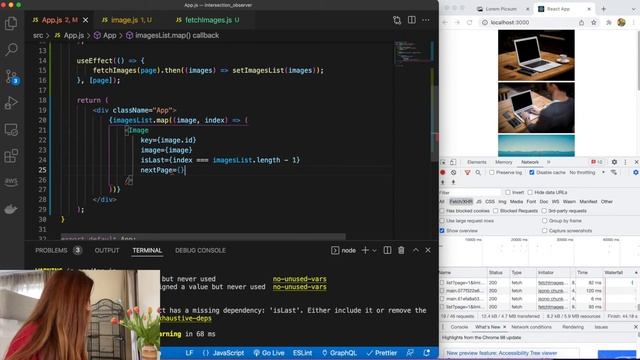Open the Extensions view
The width and height of the screenshot is (640, 360).
pos(11,156)
